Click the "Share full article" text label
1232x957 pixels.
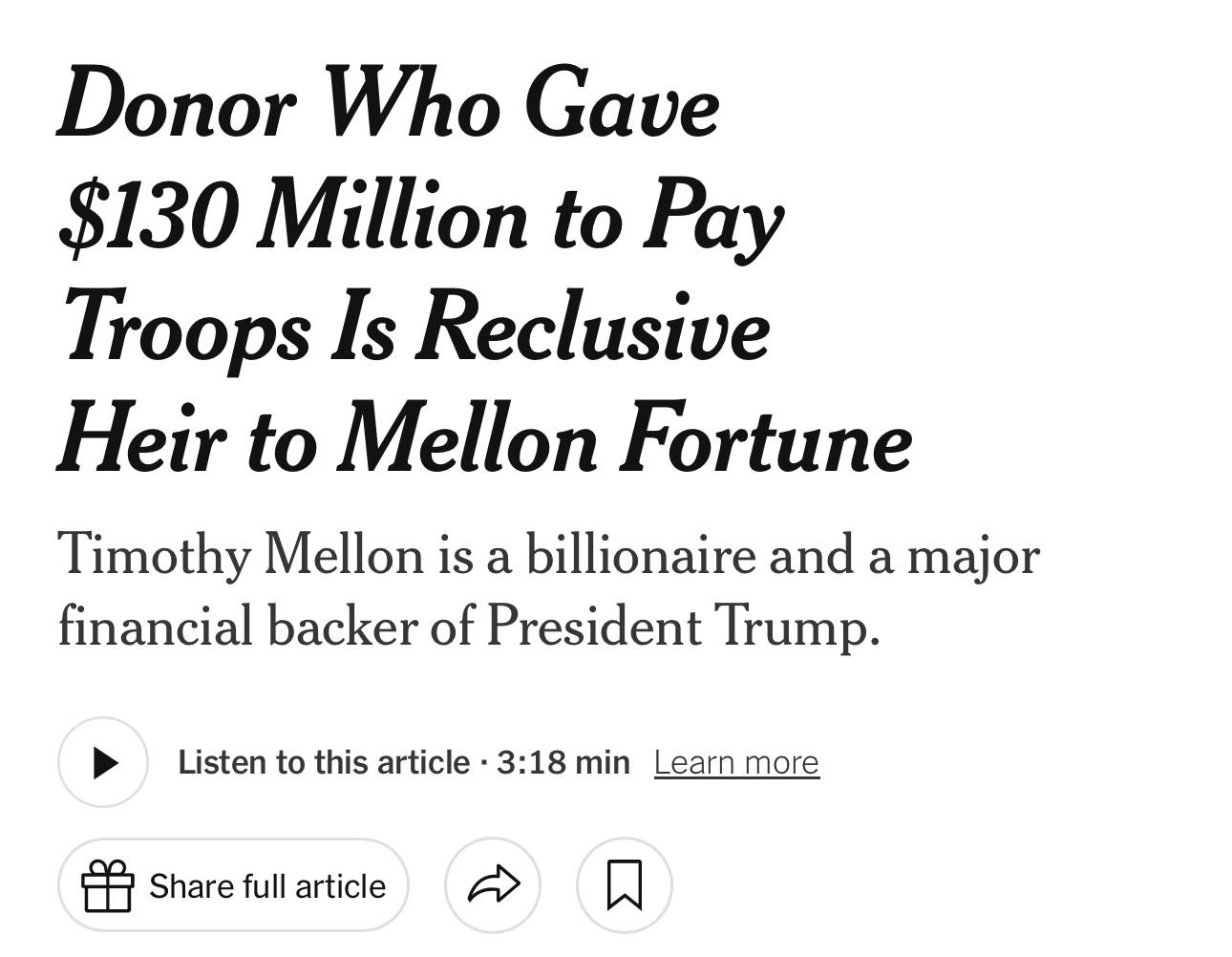point(267,886)
